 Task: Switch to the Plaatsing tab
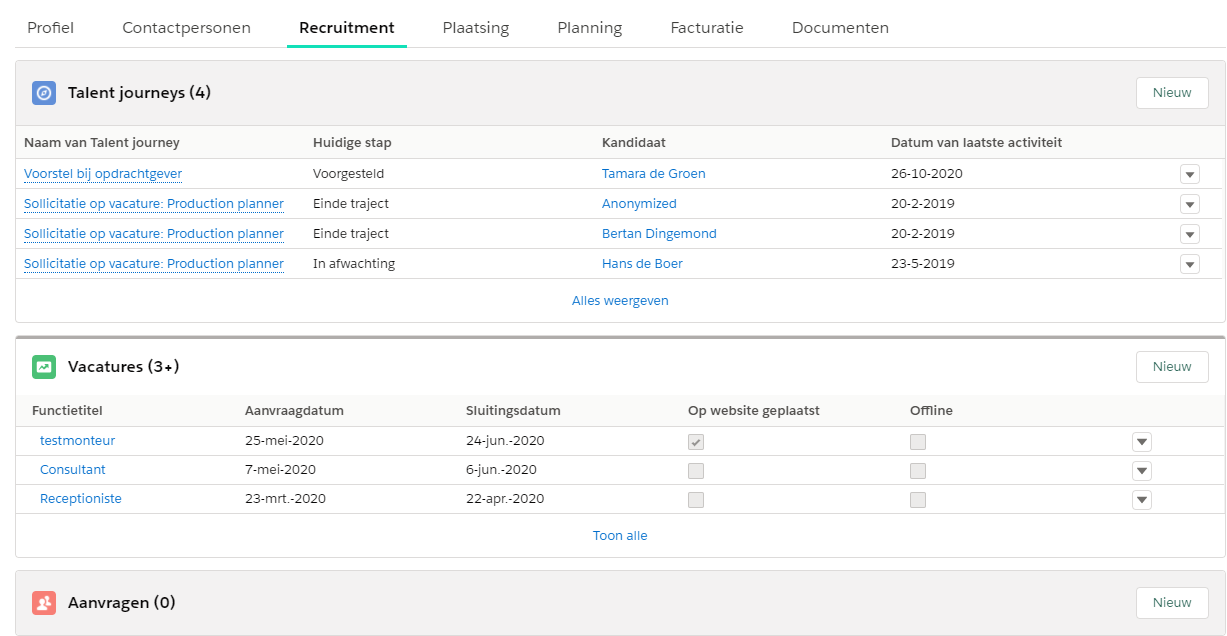tap(476, 28)
